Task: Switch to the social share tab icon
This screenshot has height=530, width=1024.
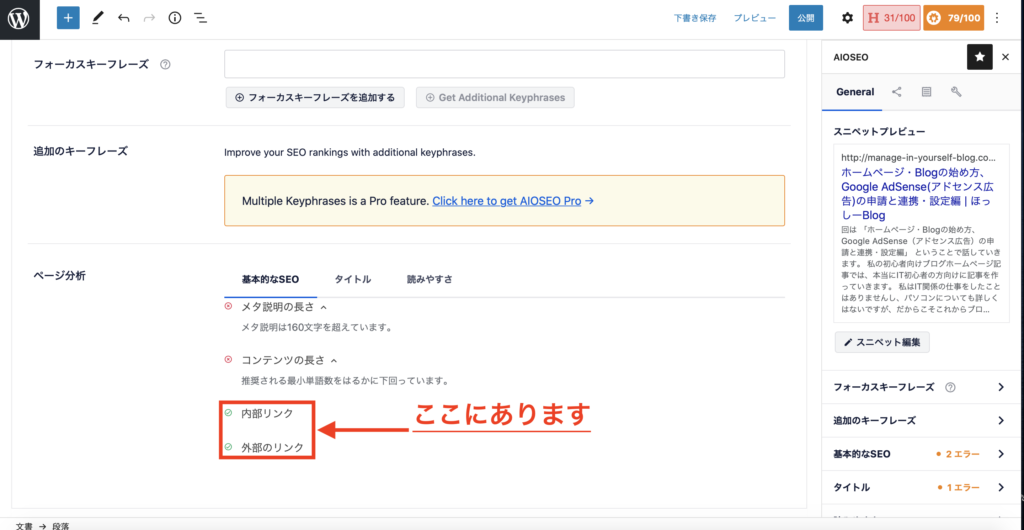Action: tap(897, 92)
